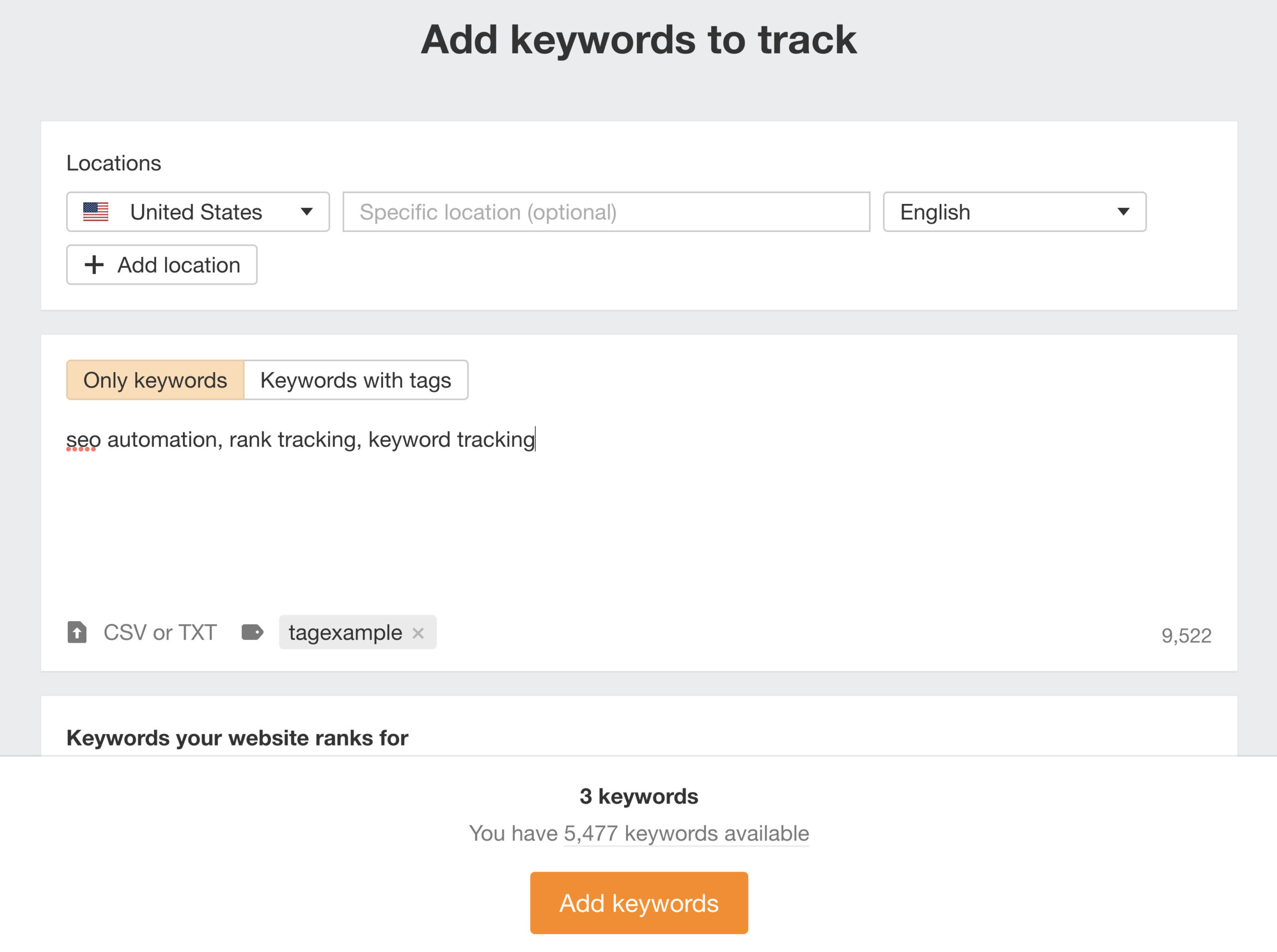Remove the tagexample tag with its x icon
Viewport: 1277px width, 952px height.
pyautogui.click(x=419, y=632)
